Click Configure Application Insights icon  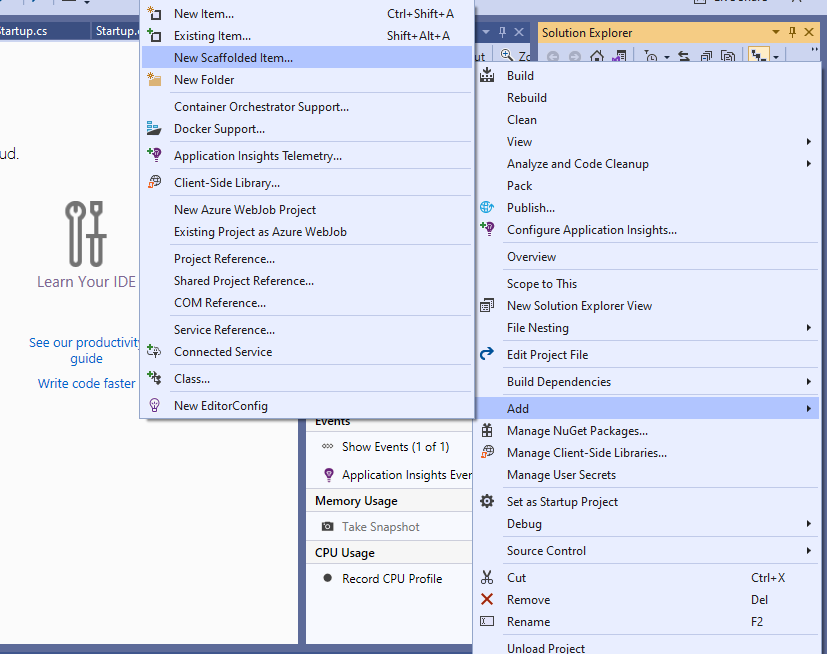[x=487, y=228]
